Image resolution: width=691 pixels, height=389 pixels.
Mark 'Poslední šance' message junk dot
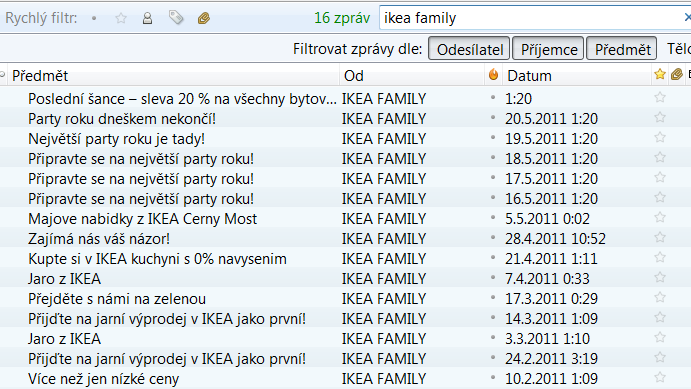tap(493, 97)
